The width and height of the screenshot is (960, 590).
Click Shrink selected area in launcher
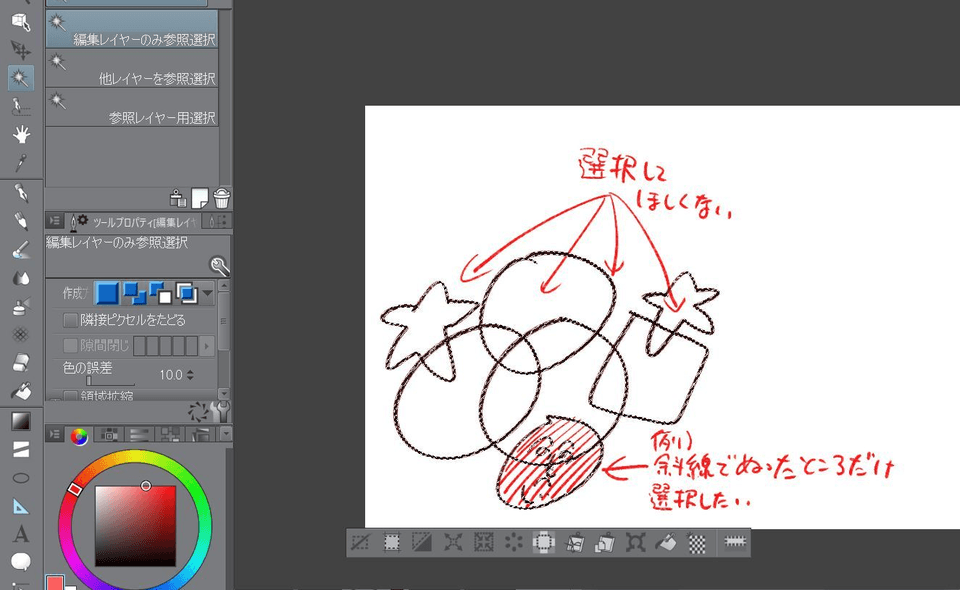coord(483,542)
